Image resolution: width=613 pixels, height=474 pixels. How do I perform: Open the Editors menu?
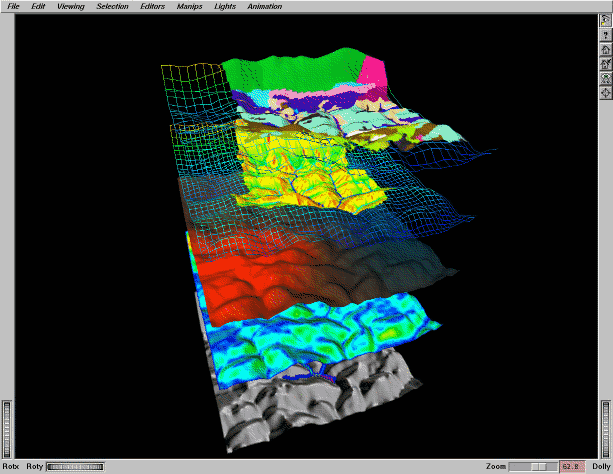click(x=153, y=6)
